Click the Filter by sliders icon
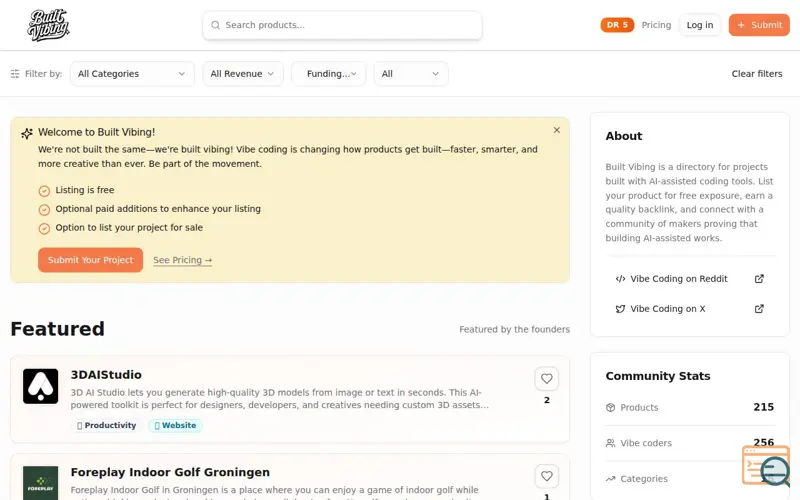 coord(15,74)
